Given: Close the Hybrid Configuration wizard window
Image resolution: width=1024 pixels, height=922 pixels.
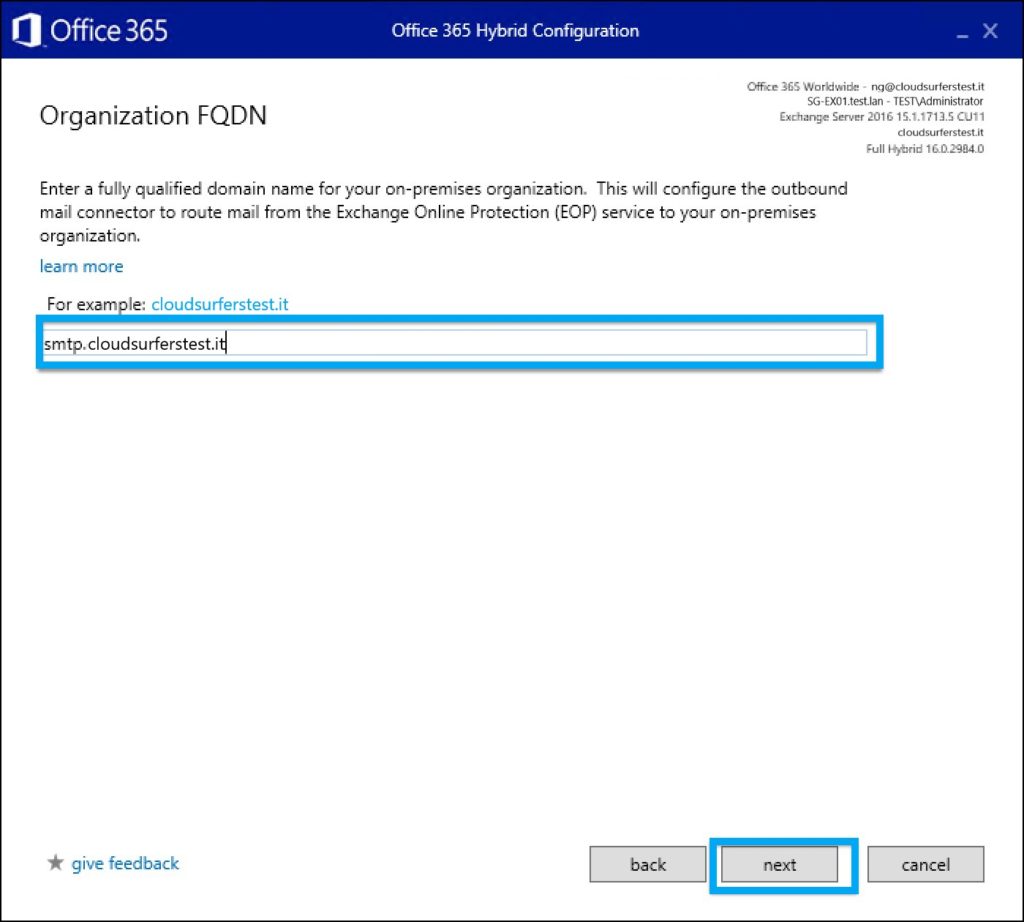Looking at the screenshot, I should coord(990,31).
